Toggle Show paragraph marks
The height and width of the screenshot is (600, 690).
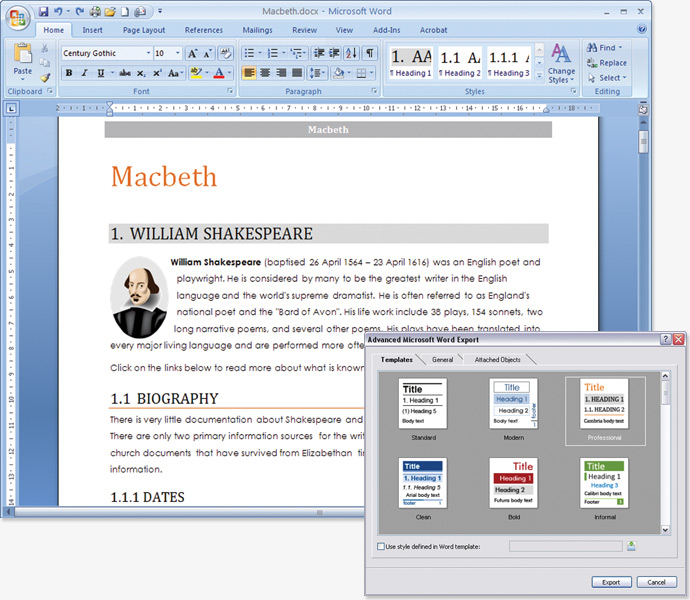coord(370,54)
